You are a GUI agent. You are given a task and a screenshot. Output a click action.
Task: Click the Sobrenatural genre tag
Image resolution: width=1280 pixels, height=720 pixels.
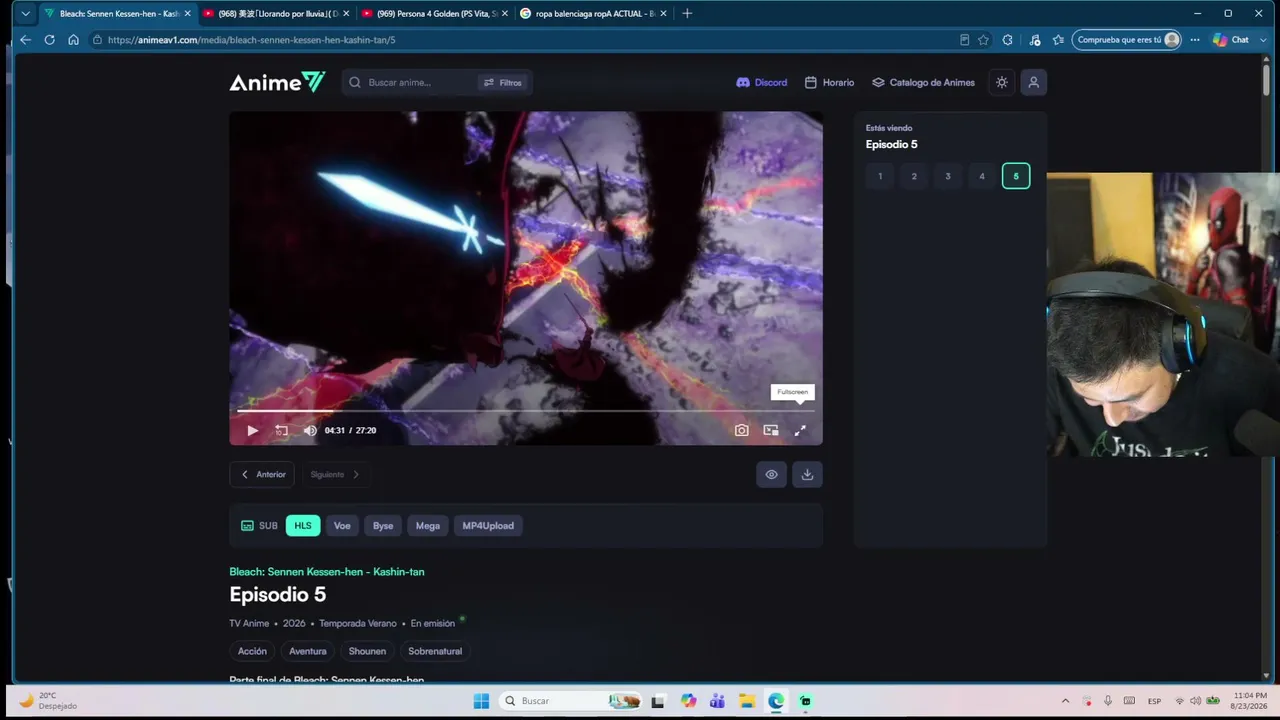coord(435,651)
